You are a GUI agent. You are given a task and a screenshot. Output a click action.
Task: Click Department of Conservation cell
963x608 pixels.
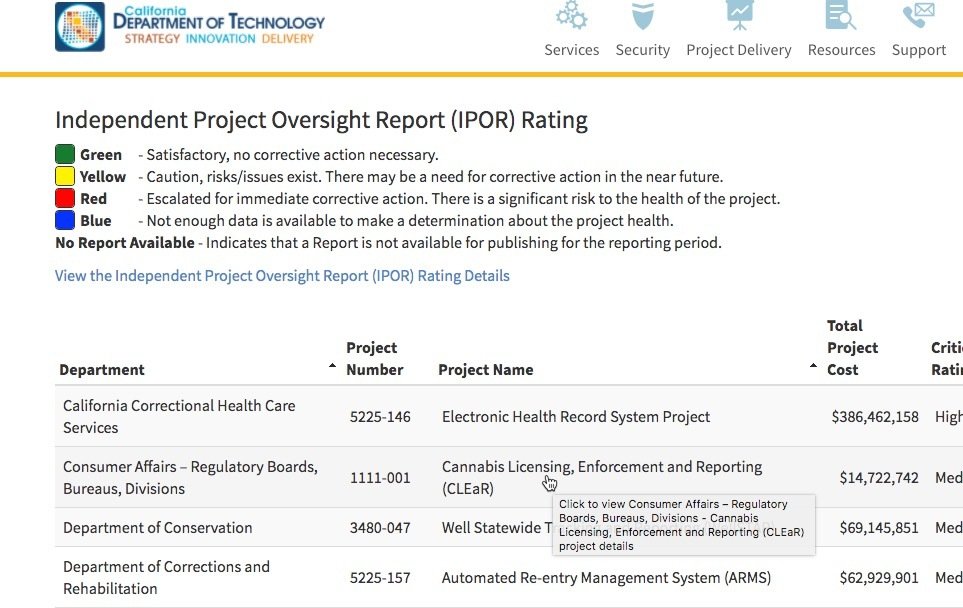click(158, 528)
